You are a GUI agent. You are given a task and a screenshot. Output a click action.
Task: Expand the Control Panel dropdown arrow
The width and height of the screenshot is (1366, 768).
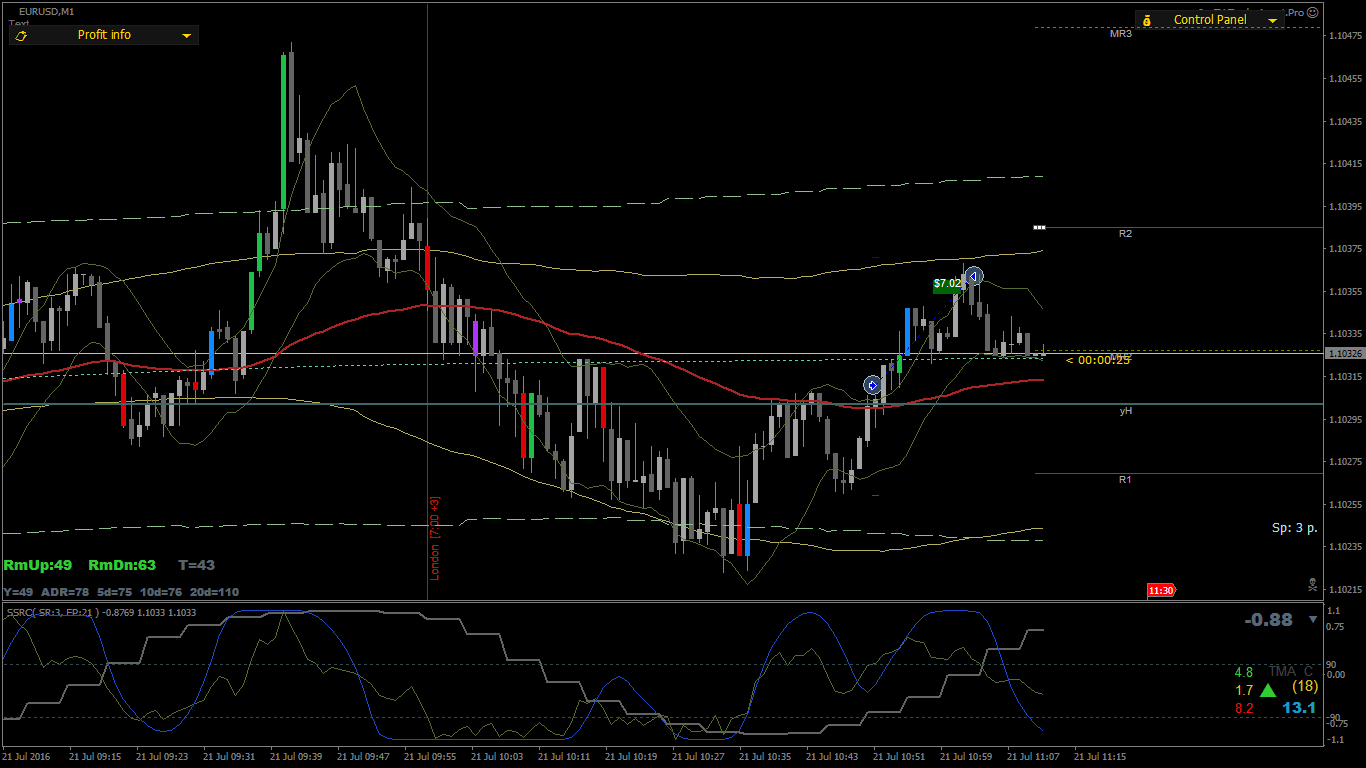(x=1272, y=21)
